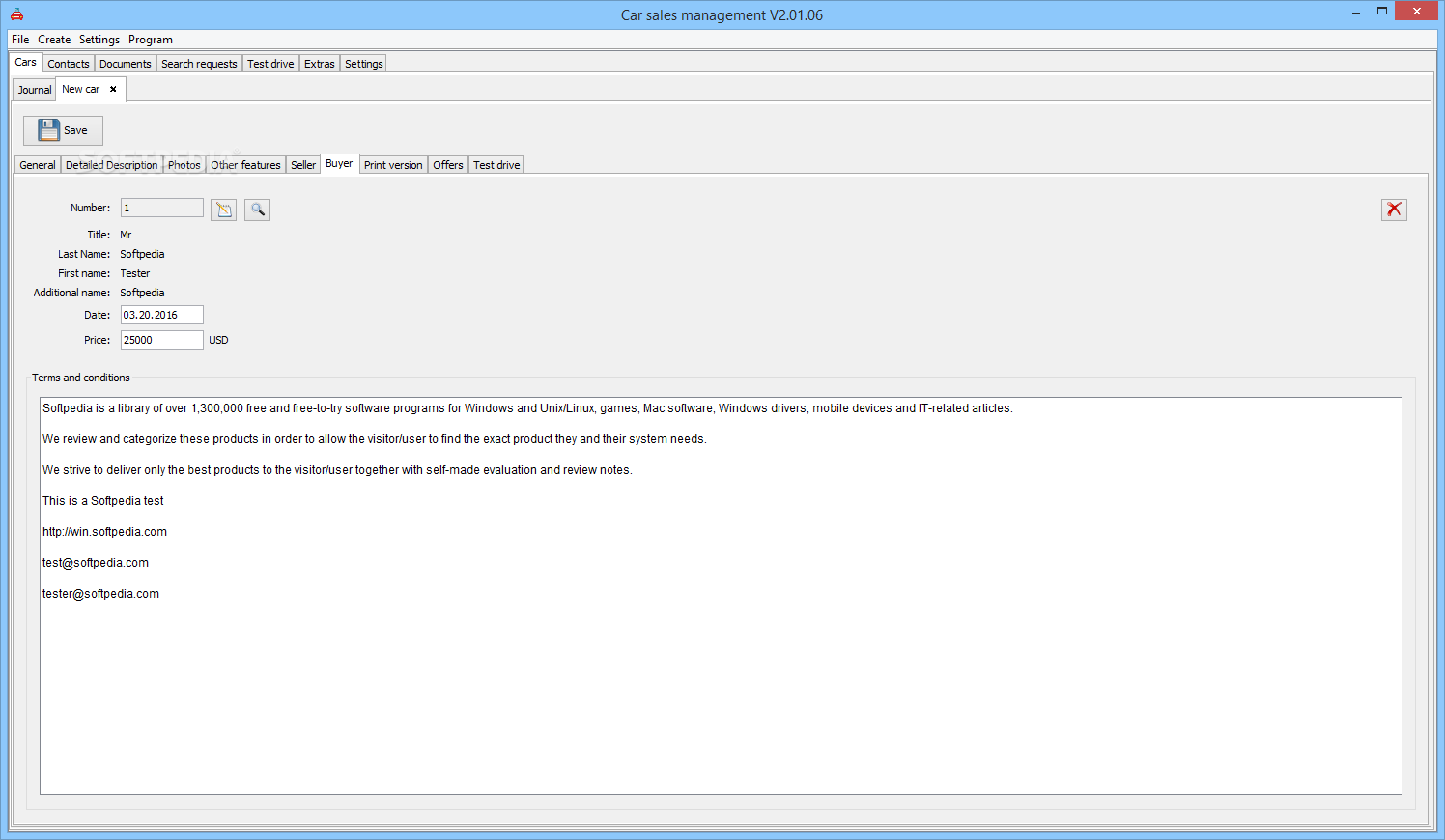The image size is (1445, 840).
Task: Click the USD currency label
Action: tap(219, 340)
